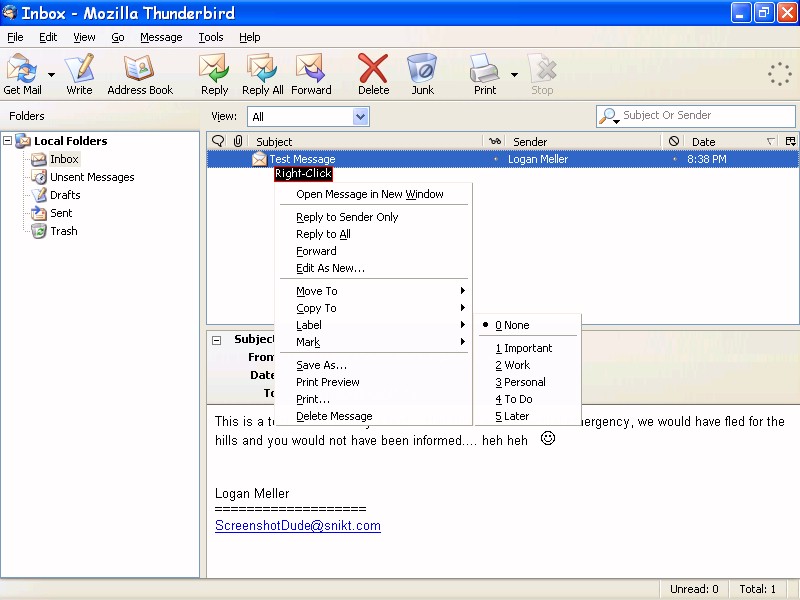Sort by junk status column icon
This screenshot has height=600, width=800.
coord(673,141)
